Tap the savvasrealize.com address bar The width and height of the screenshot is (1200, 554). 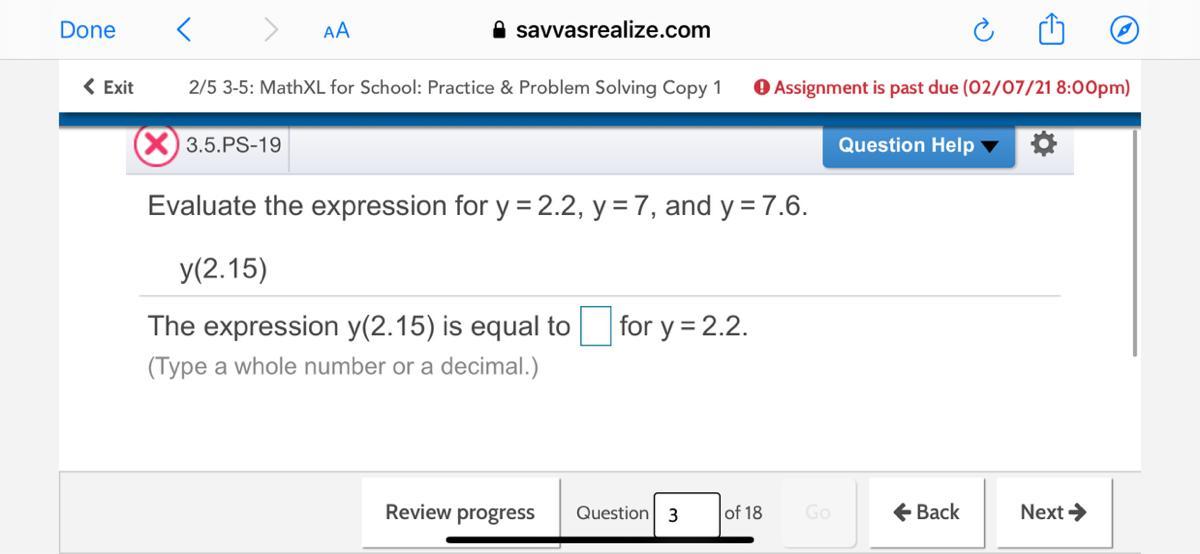602,30
